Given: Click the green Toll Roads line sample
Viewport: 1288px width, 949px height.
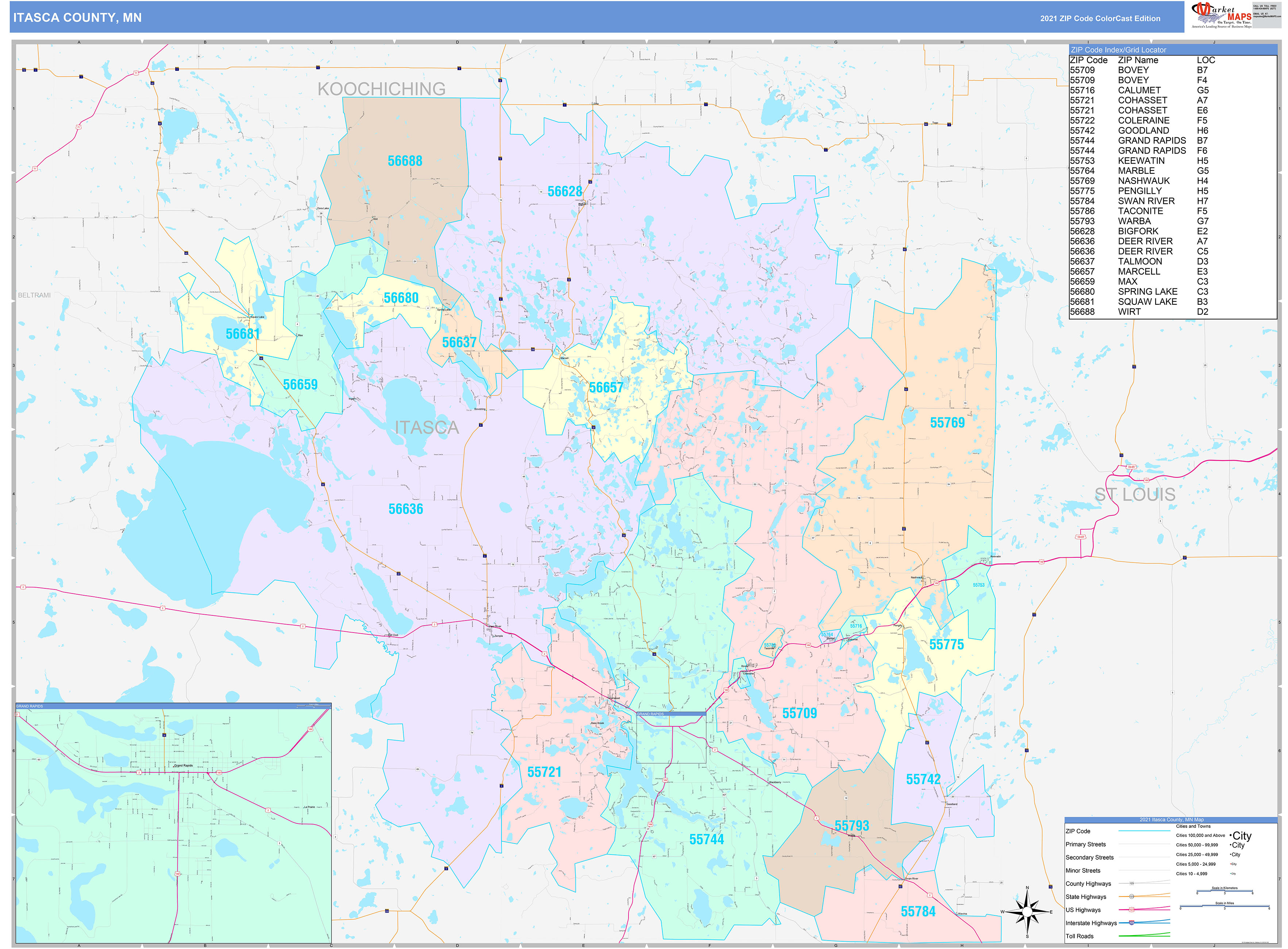Looking at the screenshot, I should (x=1143, y=935).
